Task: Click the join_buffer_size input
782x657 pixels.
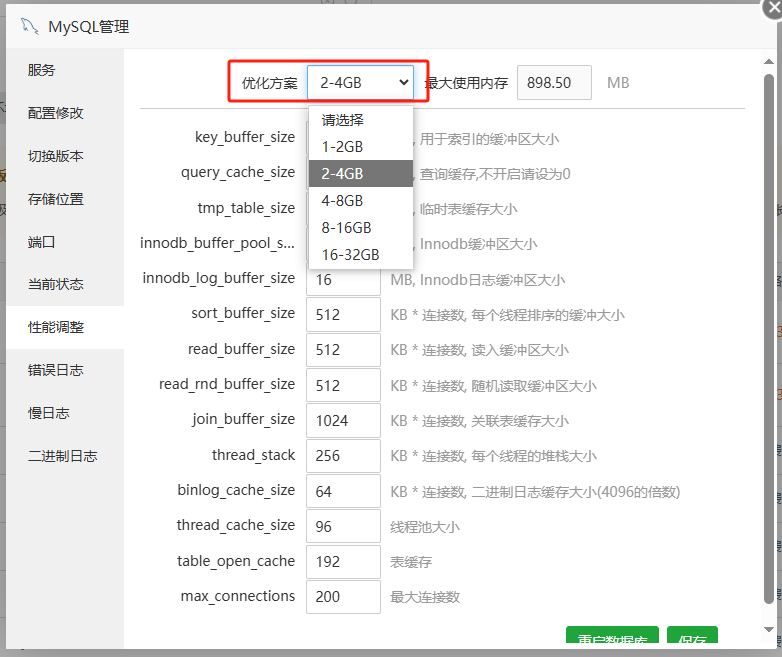Action: (x=343, y=420)
